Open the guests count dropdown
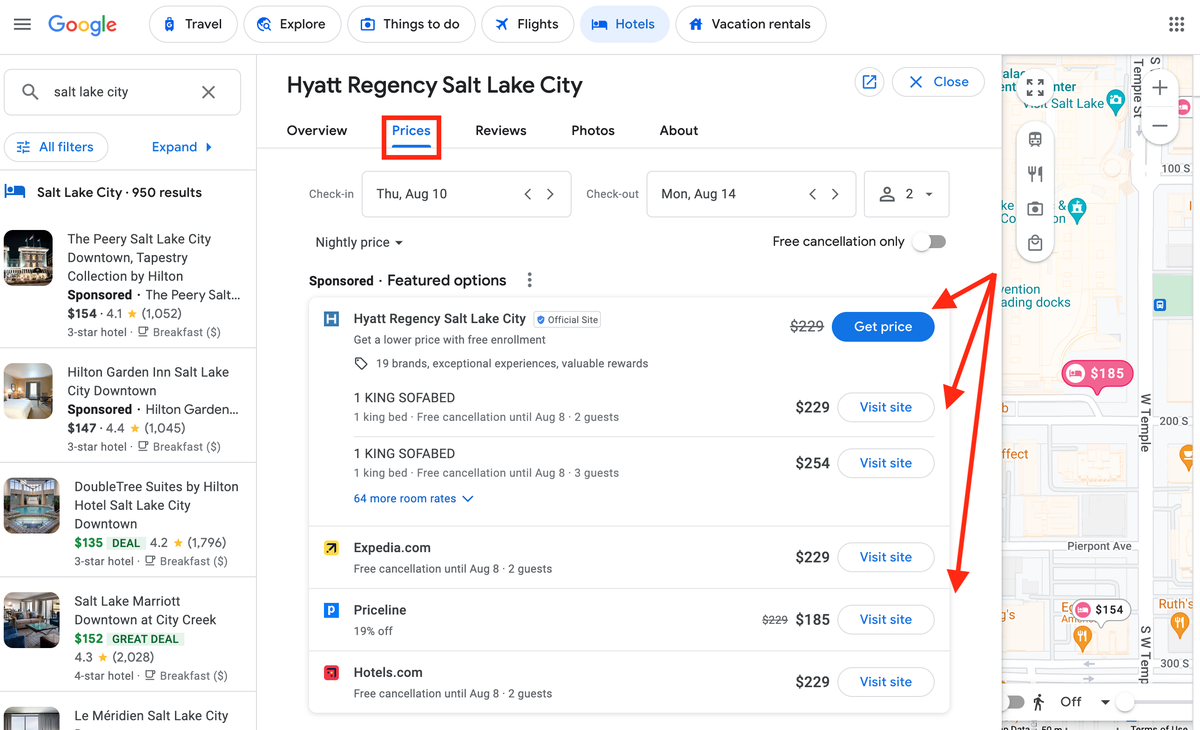This screenshot has width=1200, height=730. [x=906, y=194]
